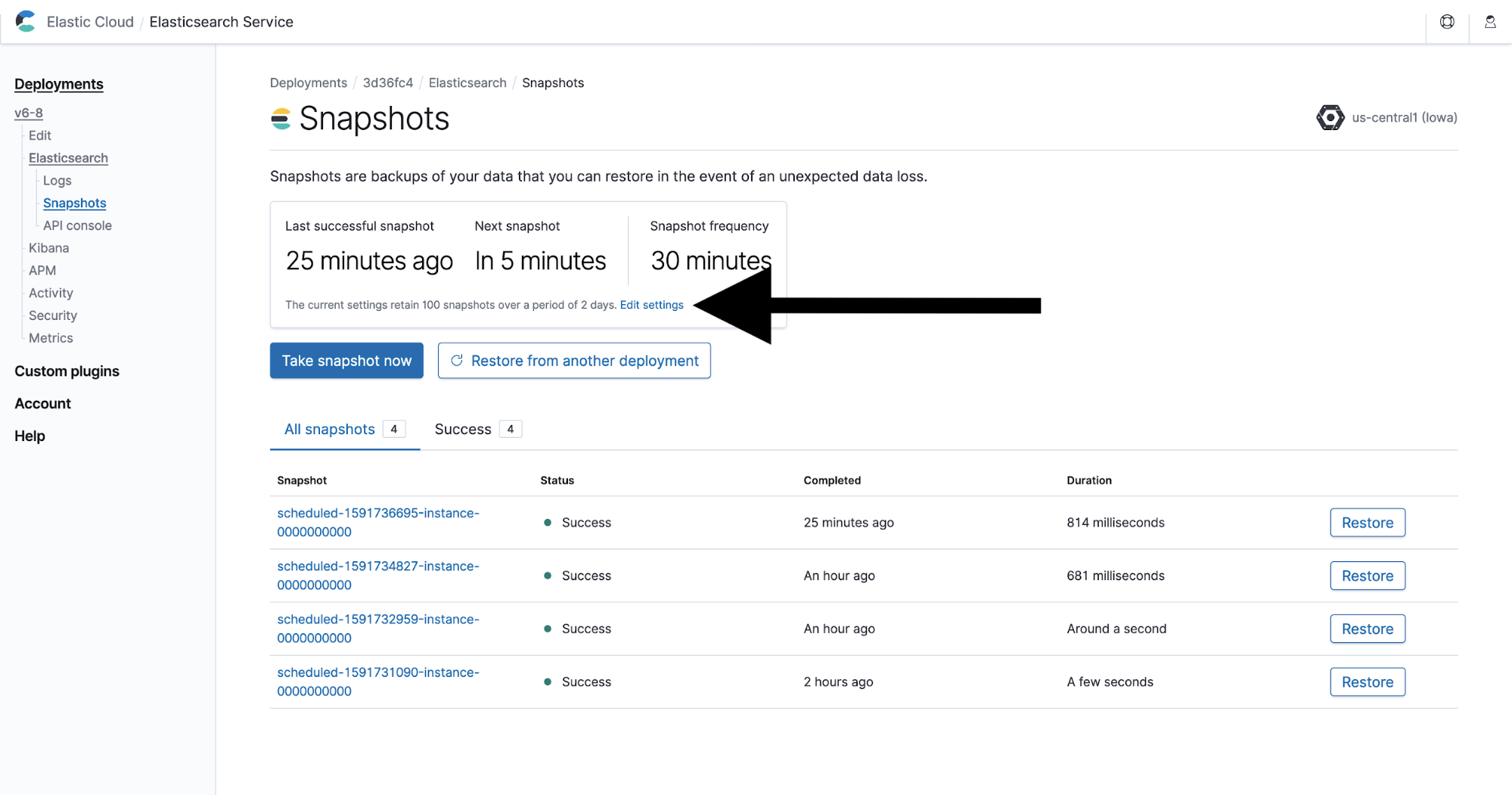Open the help support icon in header
Viewport: 1512px width, 795px height.
(1447, 22)
